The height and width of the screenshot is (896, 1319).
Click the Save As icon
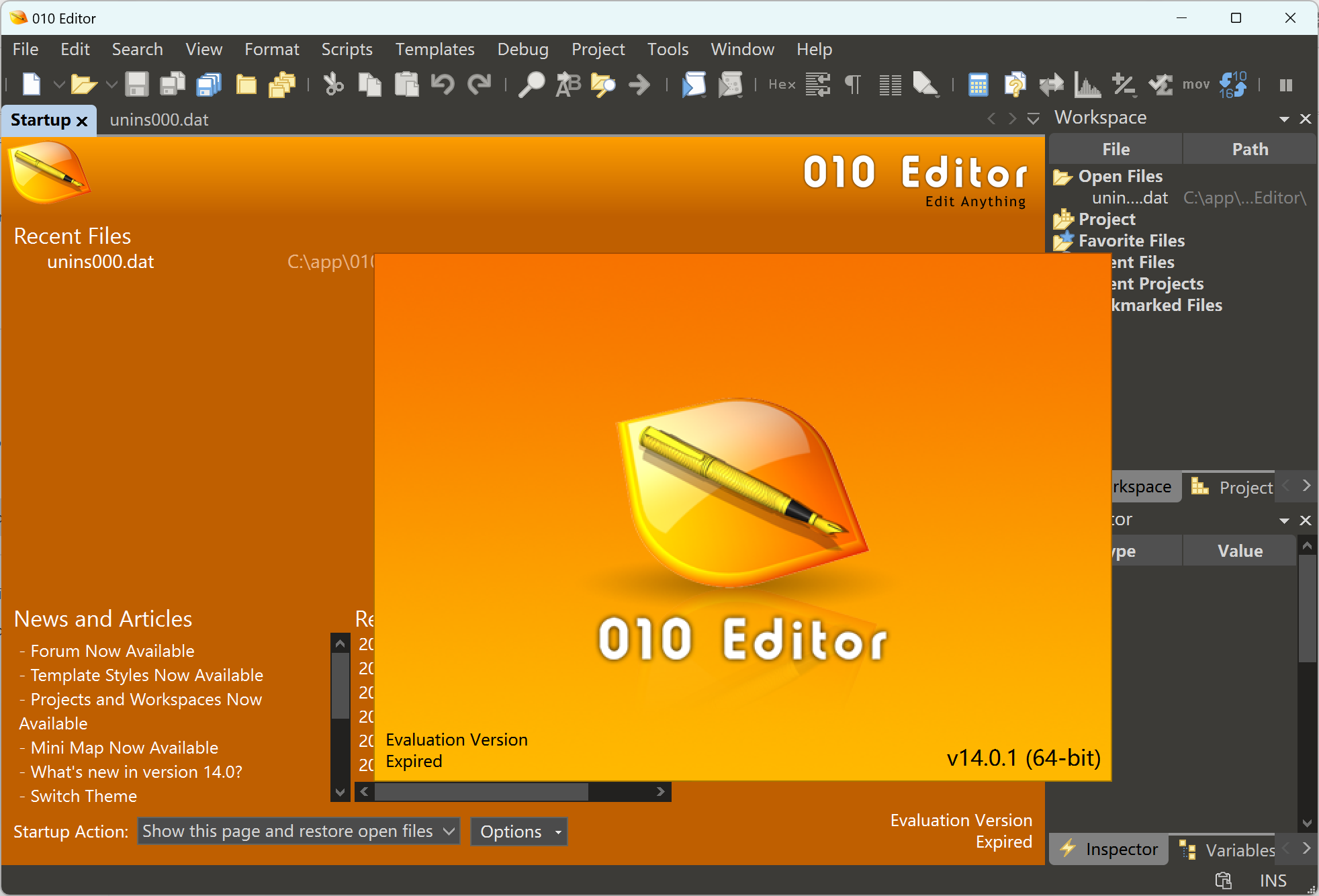click(173, 85)
